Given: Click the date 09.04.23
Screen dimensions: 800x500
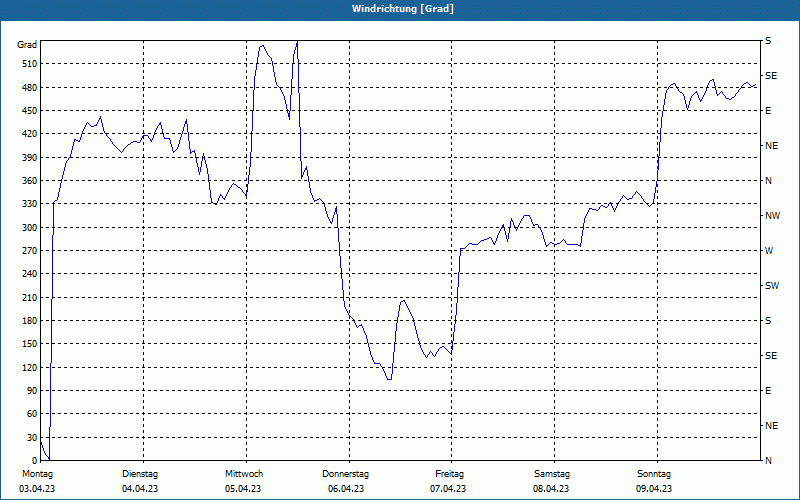Looking at the screenshot, I should click(654, 489).
